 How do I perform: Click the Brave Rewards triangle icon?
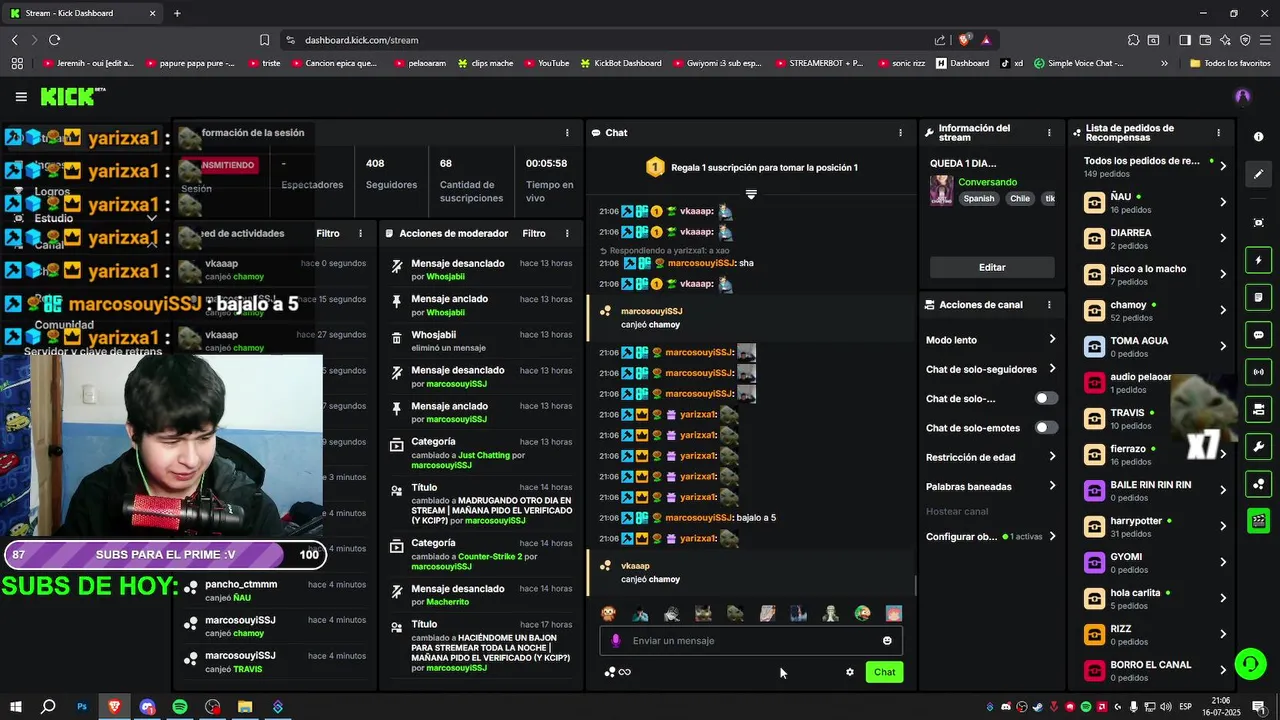pos(986,40)
